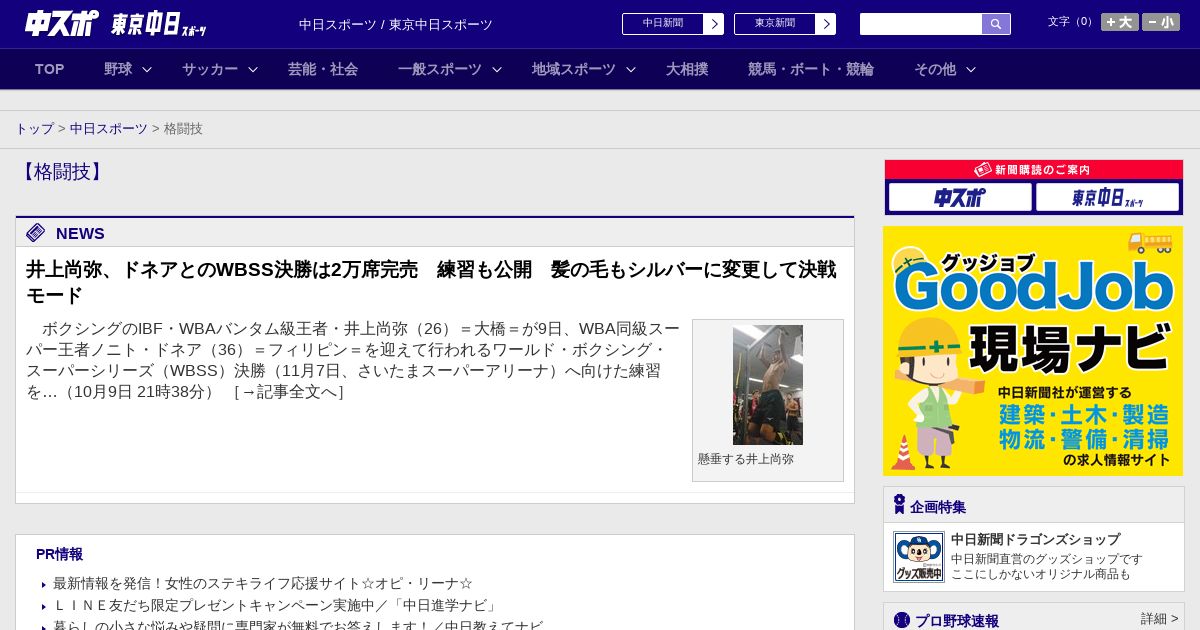Open 詳細 > link for プロ野球速報
The height and width of the screenshot is (630, 1200).
pos(1159,619)
